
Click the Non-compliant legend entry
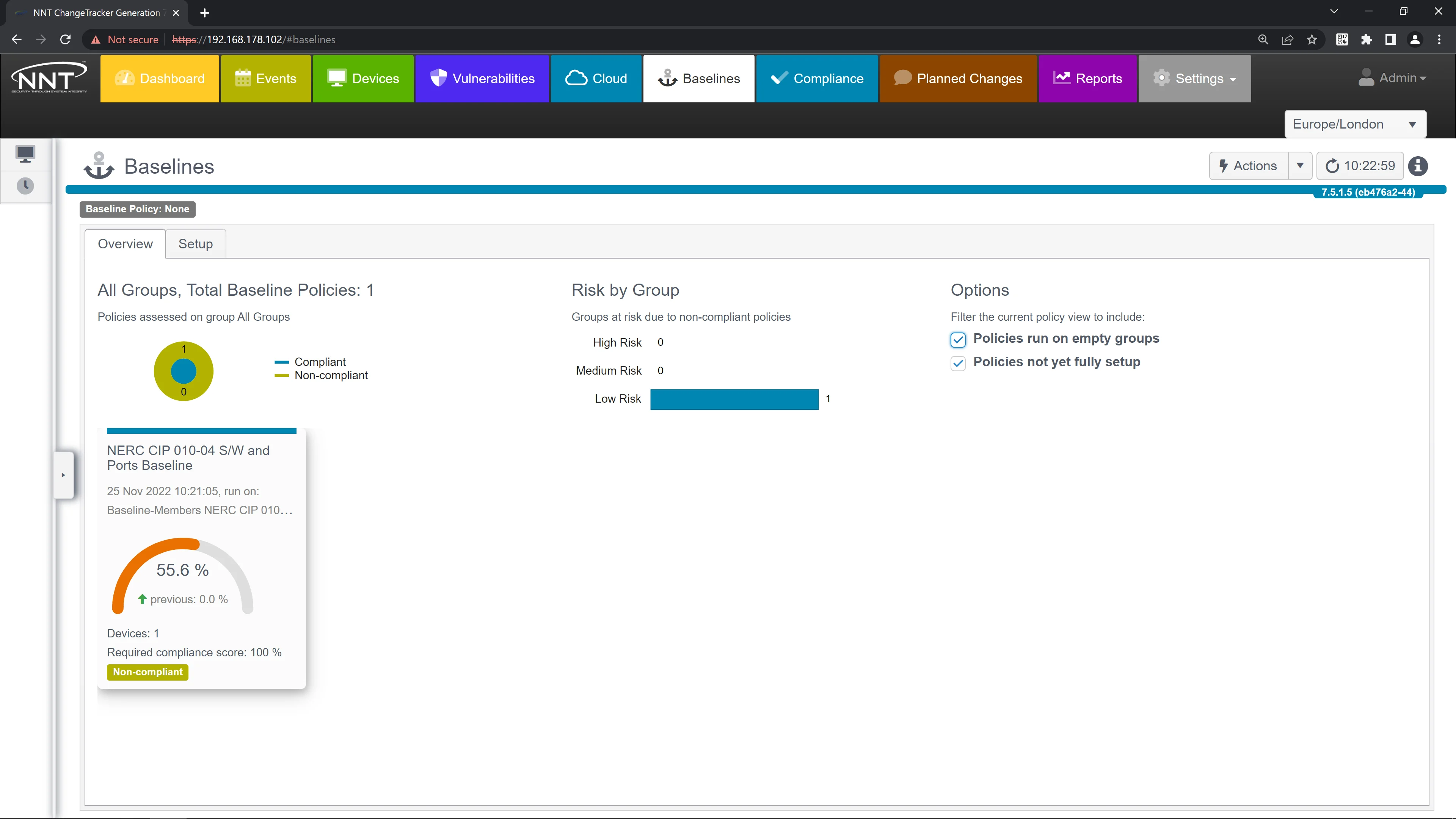click(321, 375)
